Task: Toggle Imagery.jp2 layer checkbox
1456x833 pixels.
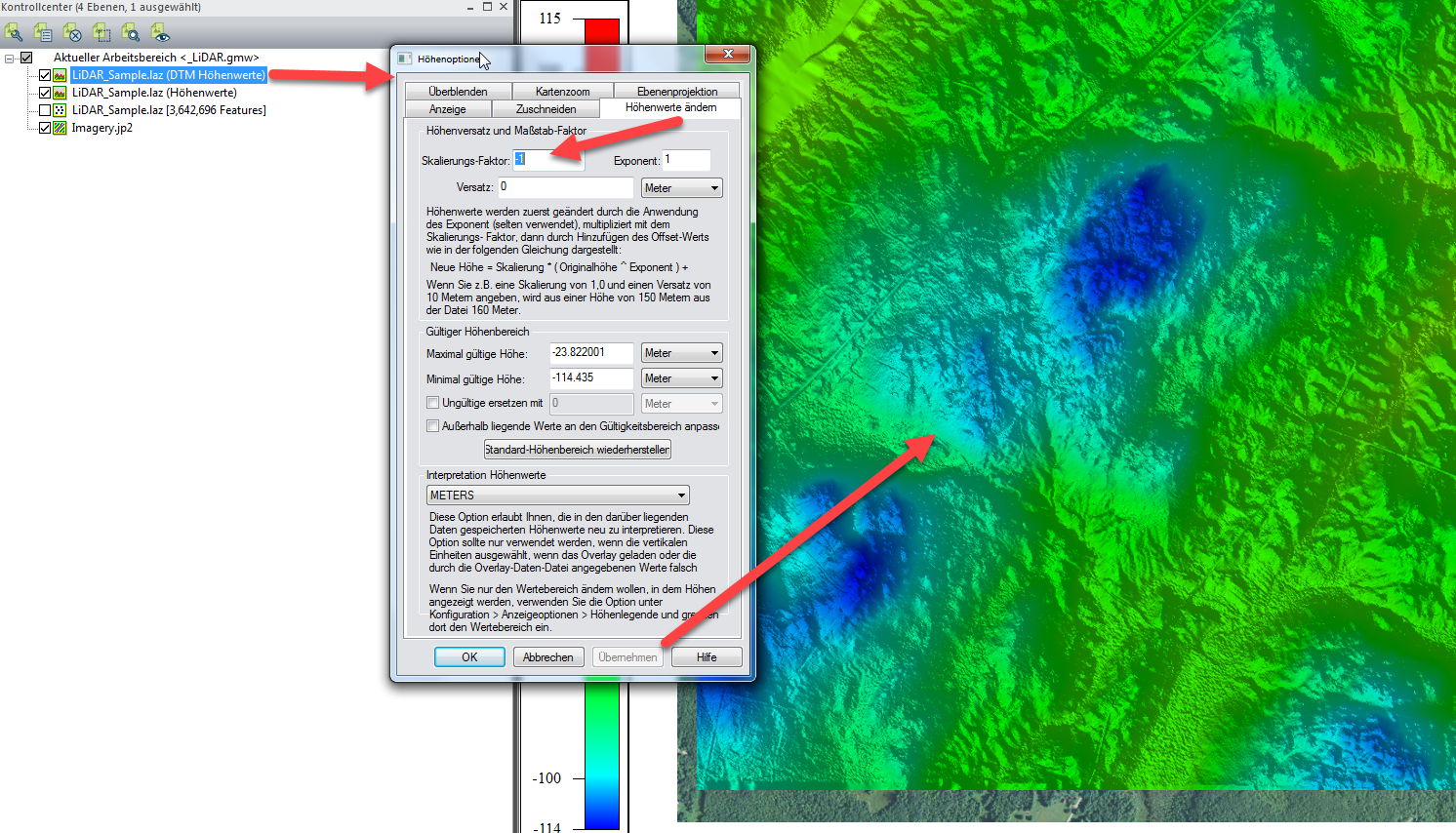Action: tap(45, 128)
